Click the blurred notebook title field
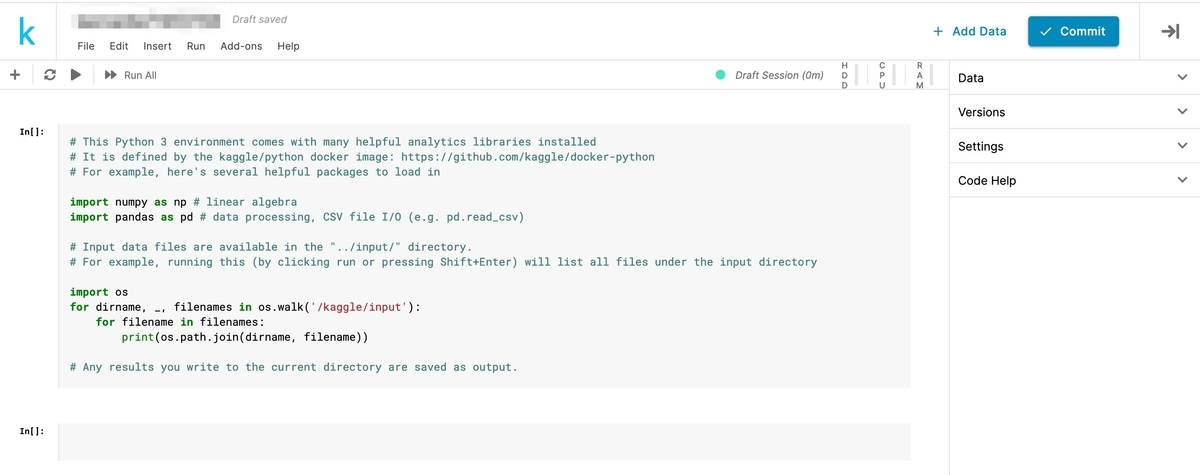This screenshot has width=1200, height=475. 149,19
